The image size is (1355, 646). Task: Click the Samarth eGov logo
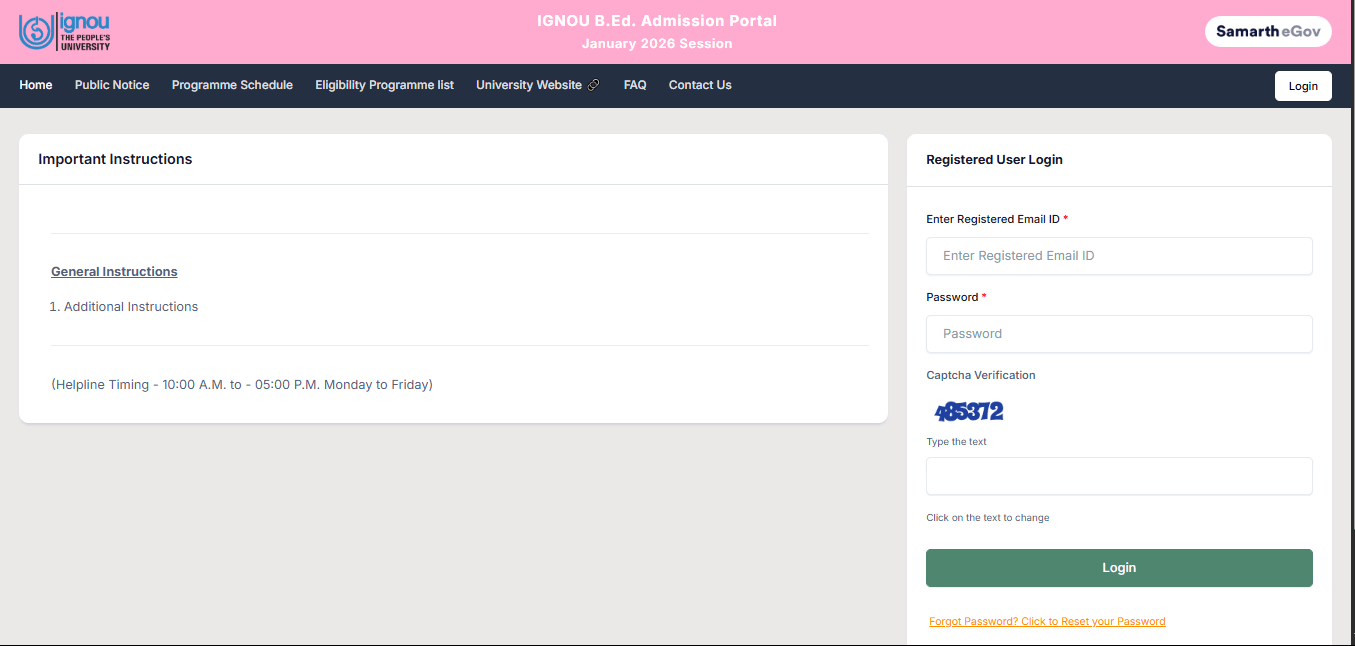pyautogui.click(x=1268, y=31)
